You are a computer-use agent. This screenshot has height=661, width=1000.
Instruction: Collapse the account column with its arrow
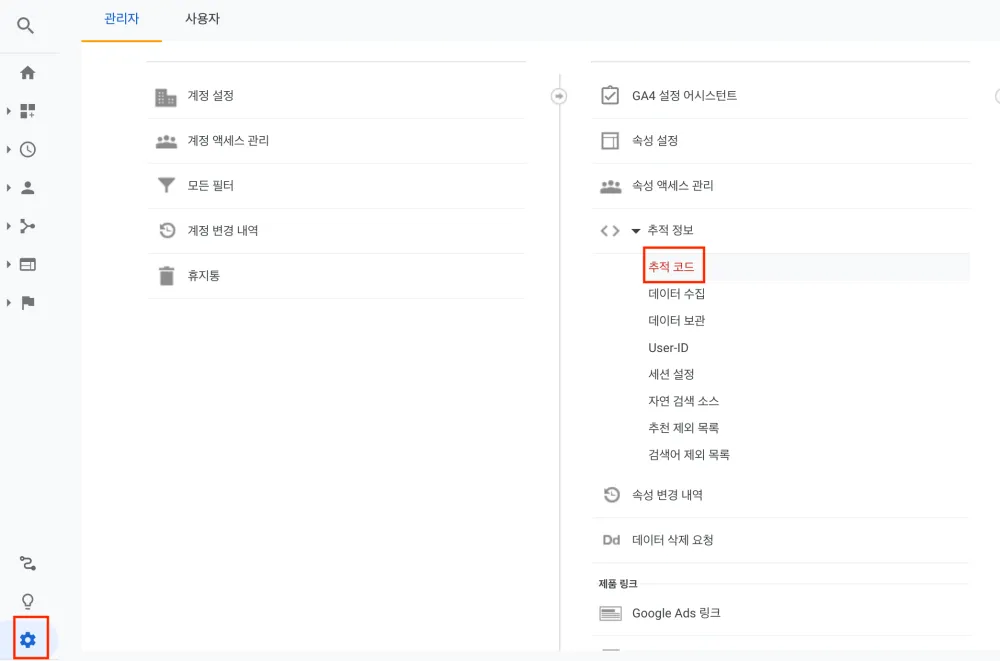pos(558,96)
